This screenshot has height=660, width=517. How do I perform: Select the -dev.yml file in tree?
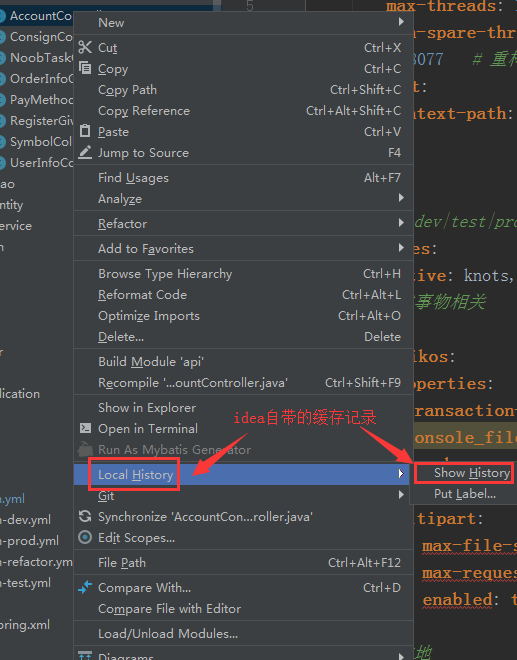pos(25,519)
